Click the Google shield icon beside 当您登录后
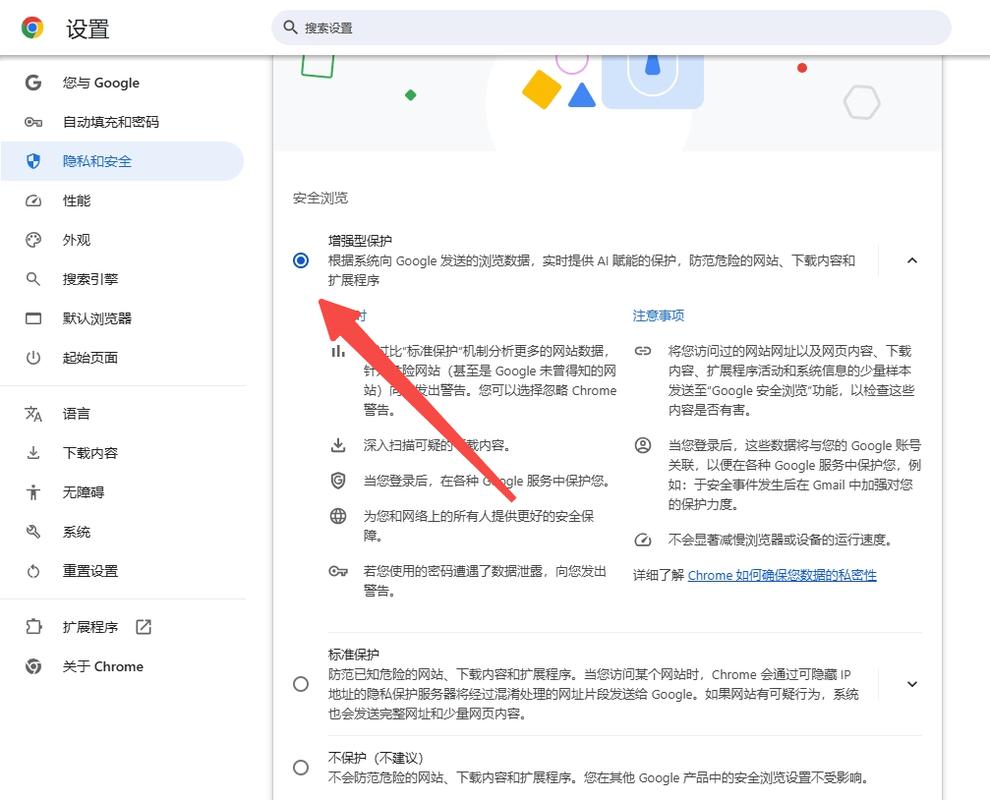 [338, 481]
